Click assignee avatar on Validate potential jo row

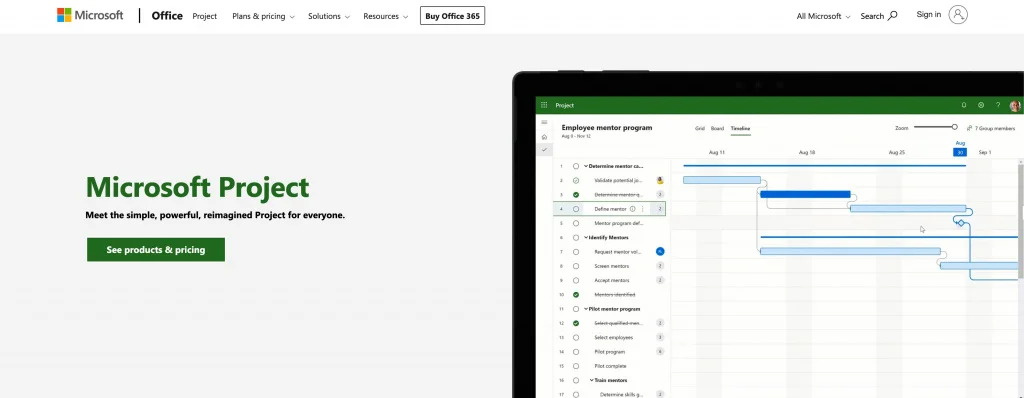[660, 180]
